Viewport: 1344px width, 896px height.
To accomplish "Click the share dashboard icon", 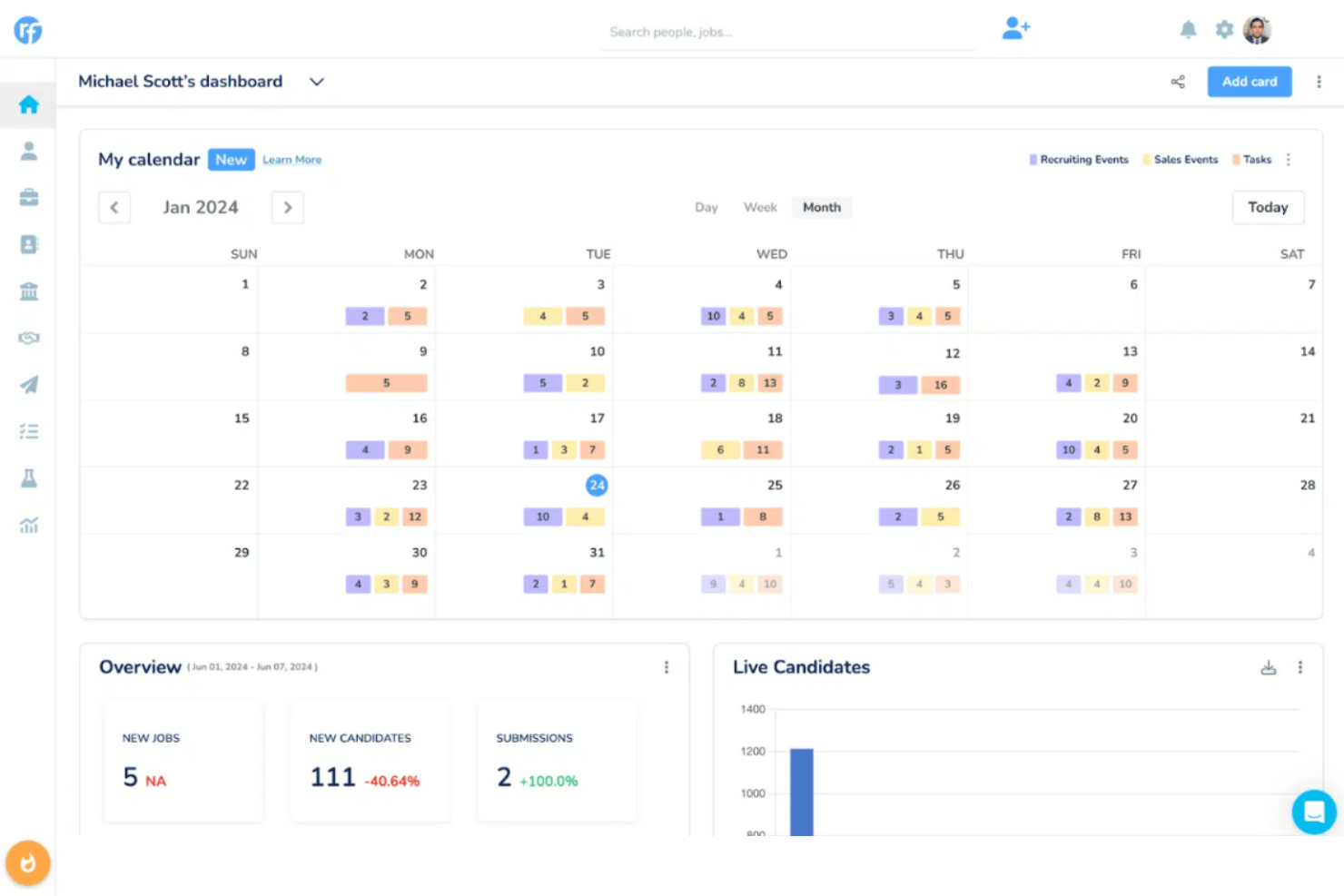I will (1178, 82).
